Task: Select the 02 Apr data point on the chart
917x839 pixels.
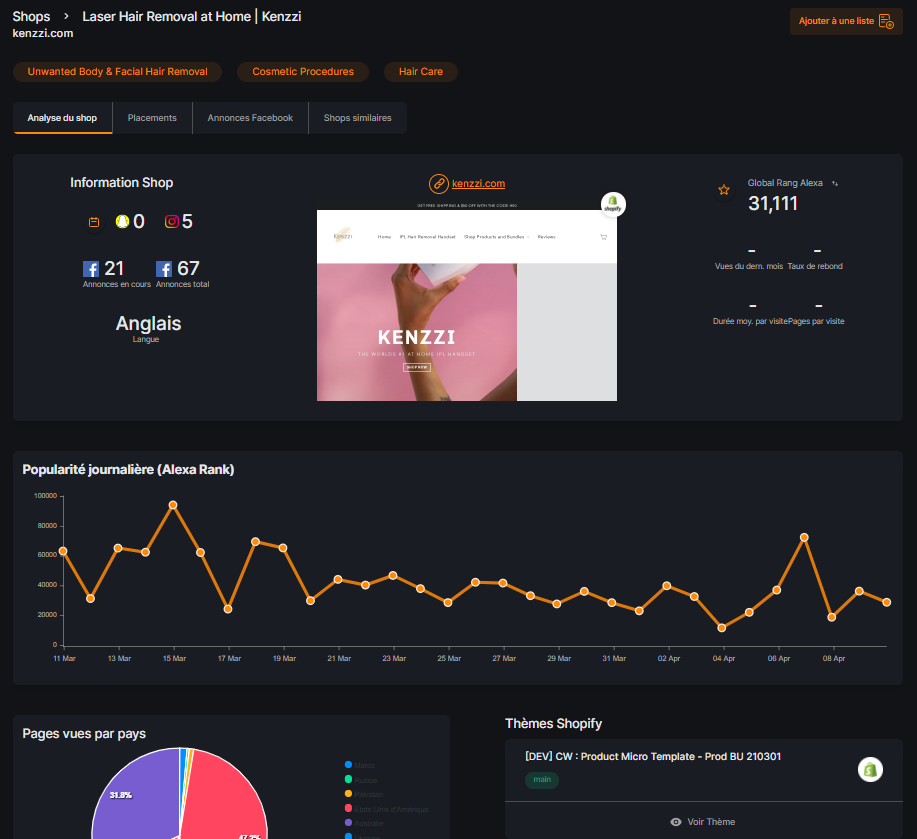Action: tap(667, 586)
